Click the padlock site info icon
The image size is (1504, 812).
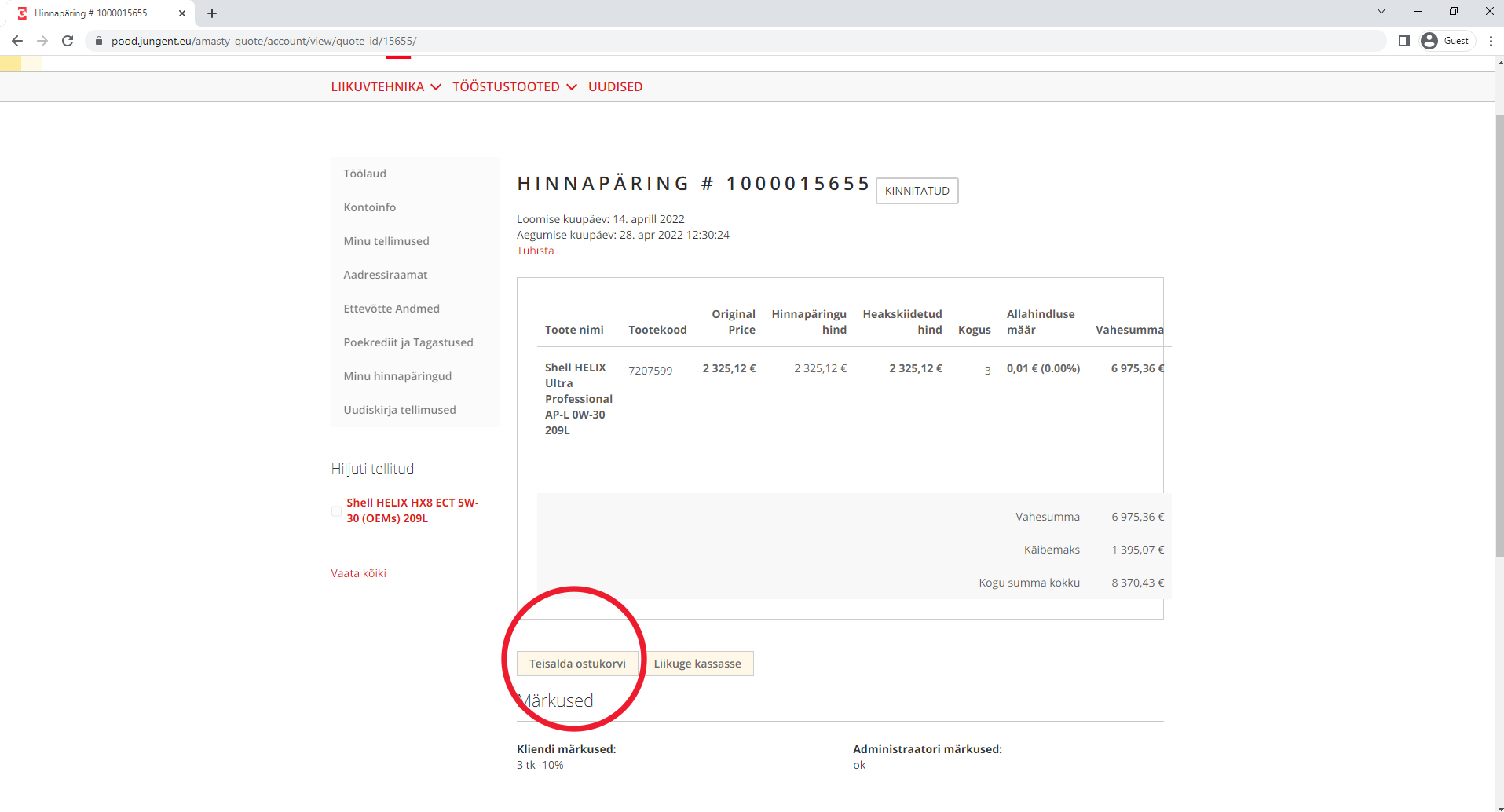(99, 41)
